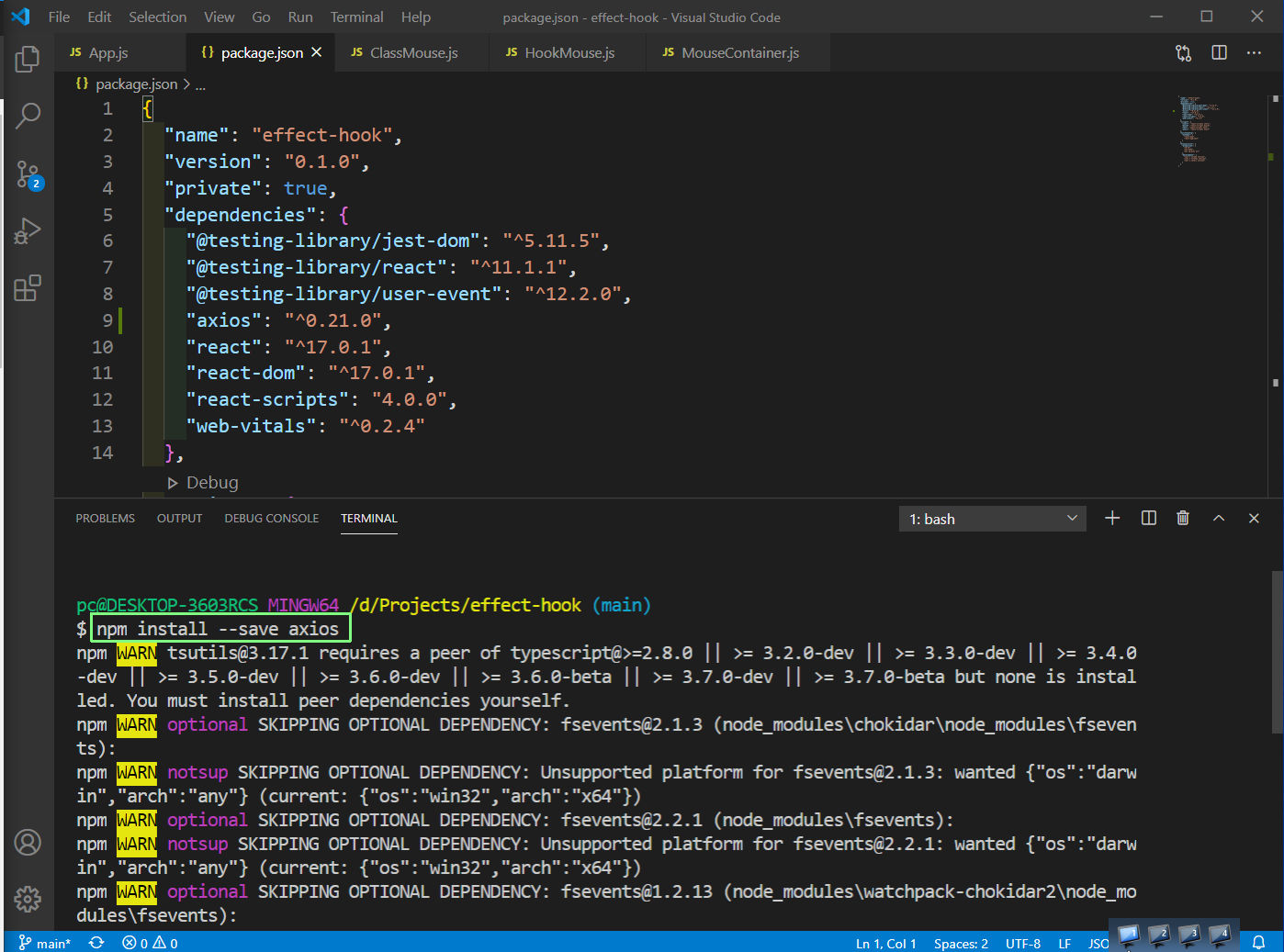The image size is (1284, 952).
Task: Open the Manage gear icon
Action: (x=28, y=899)
